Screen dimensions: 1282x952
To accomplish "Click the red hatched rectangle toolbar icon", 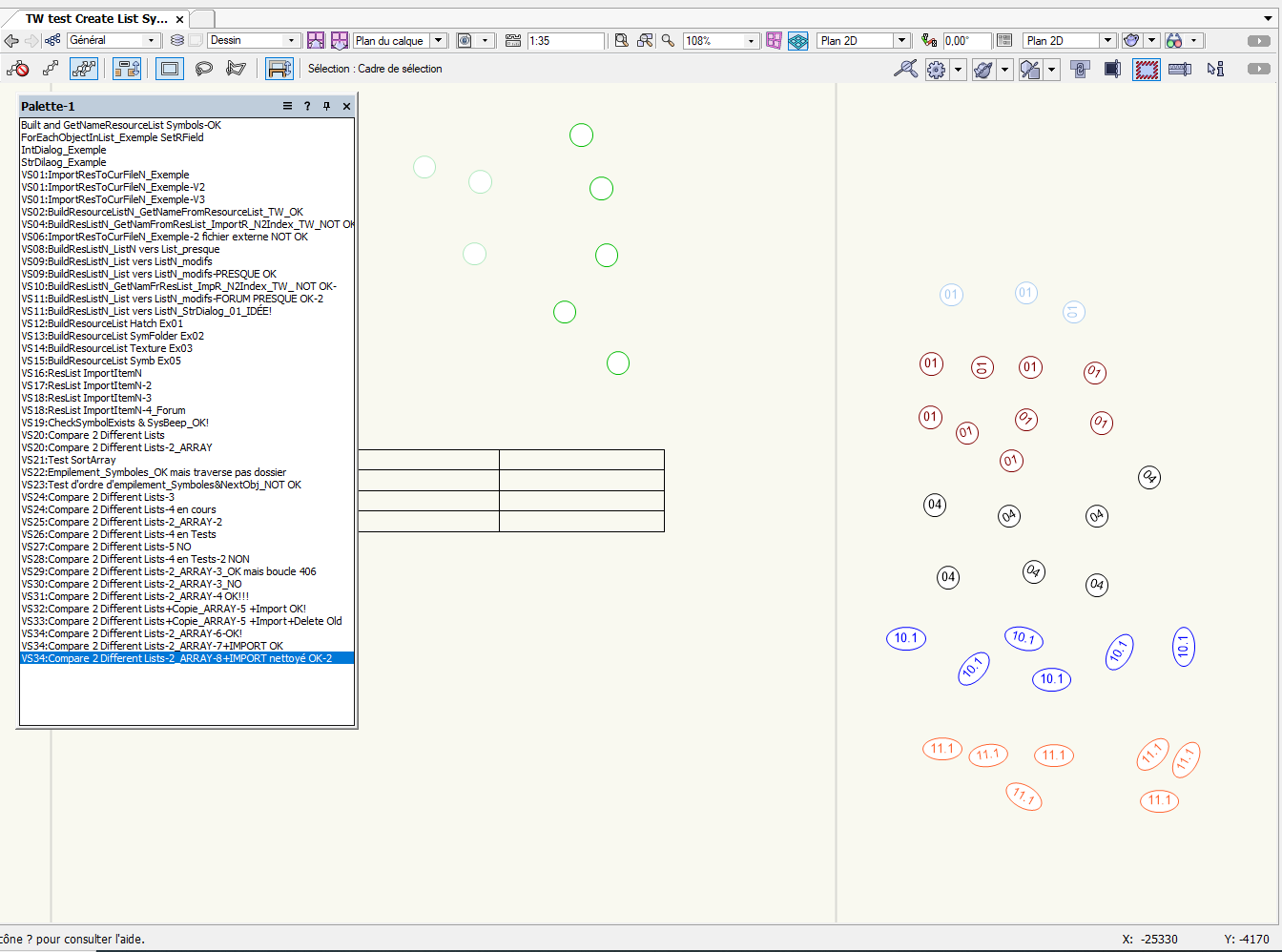I will coord(1146,69).
